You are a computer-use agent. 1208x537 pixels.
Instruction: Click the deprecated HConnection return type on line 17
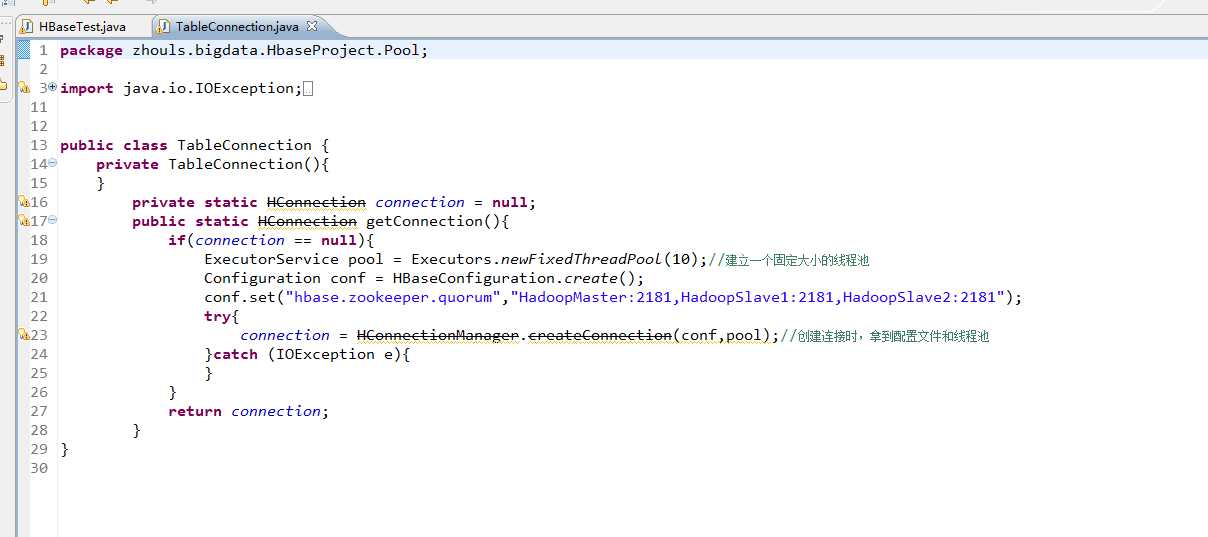point(307,221)
